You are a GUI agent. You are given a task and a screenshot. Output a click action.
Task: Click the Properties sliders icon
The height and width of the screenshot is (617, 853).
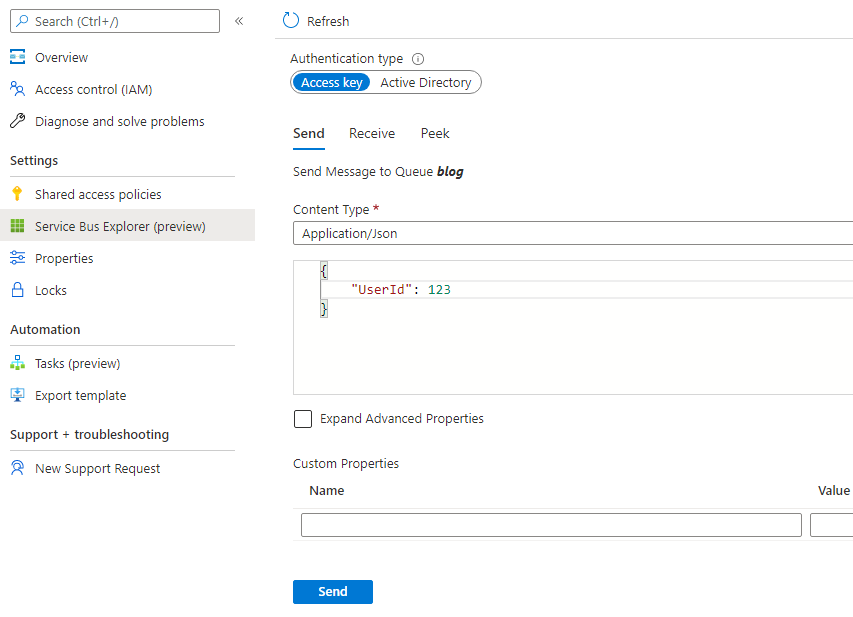17,258
